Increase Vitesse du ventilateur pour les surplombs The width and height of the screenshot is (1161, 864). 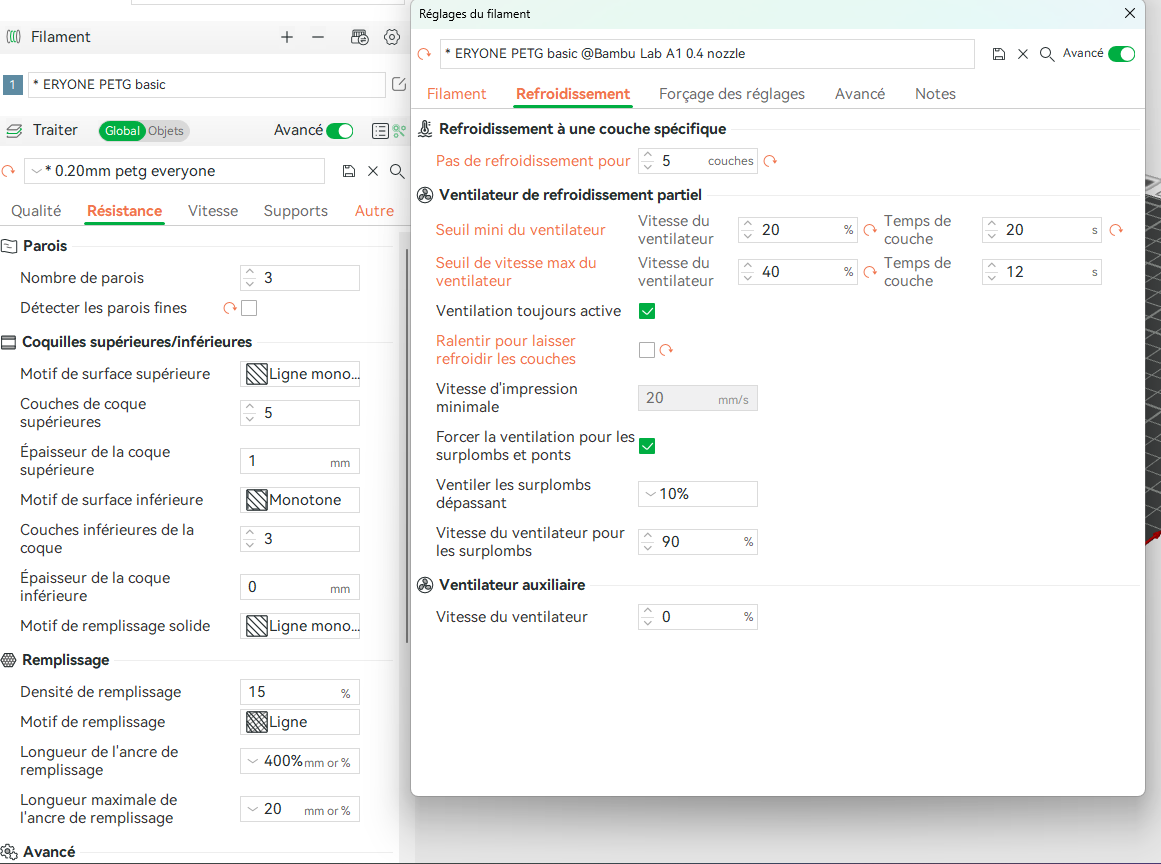point(648,535)
